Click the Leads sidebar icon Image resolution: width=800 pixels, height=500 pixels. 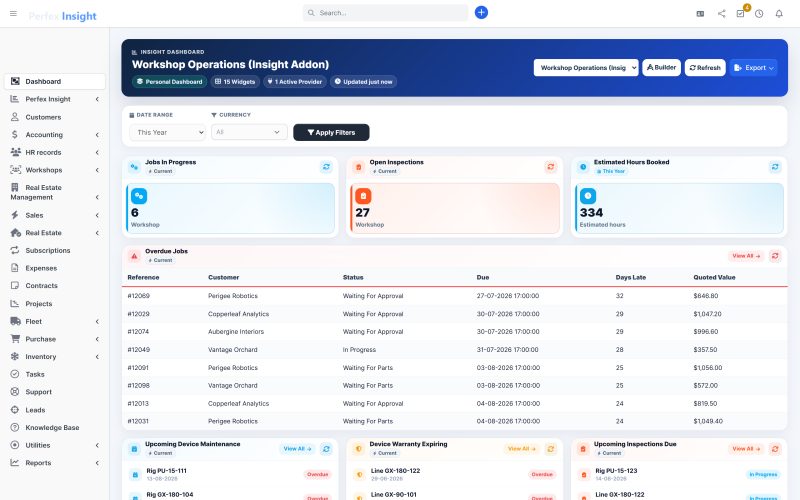15,410
